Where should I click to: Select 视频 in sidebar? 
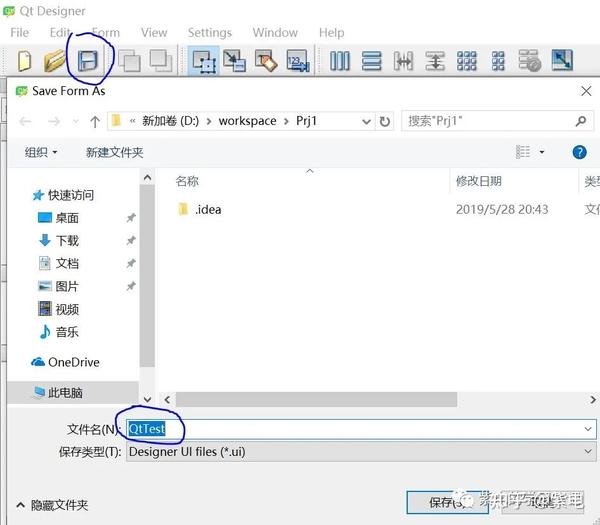click(x=58, y=309)
